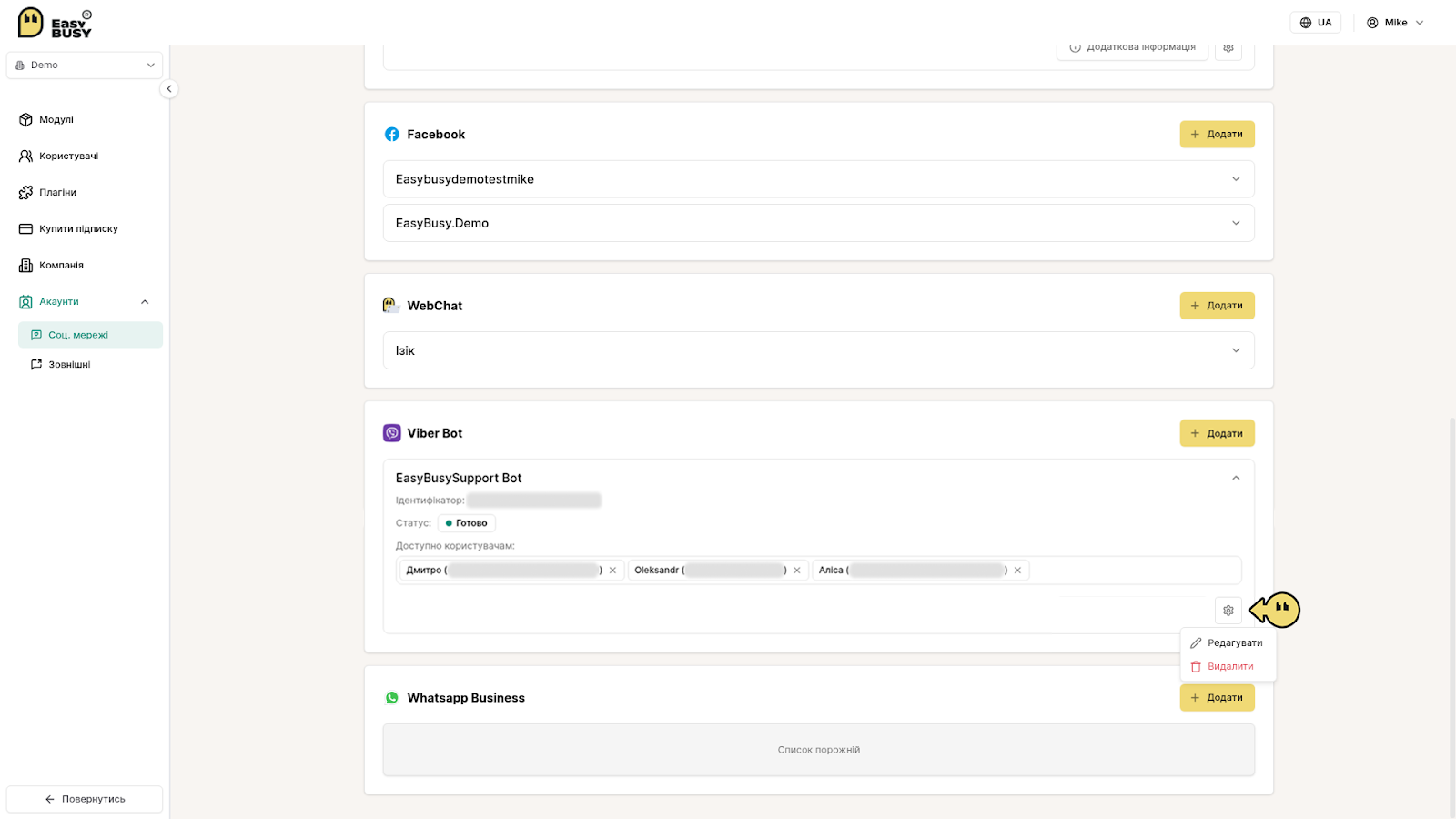Viewport: 1456px width, 819px height.
Task: Click the user avatar icon beside Mike
Action: (x=1372, y=23)
